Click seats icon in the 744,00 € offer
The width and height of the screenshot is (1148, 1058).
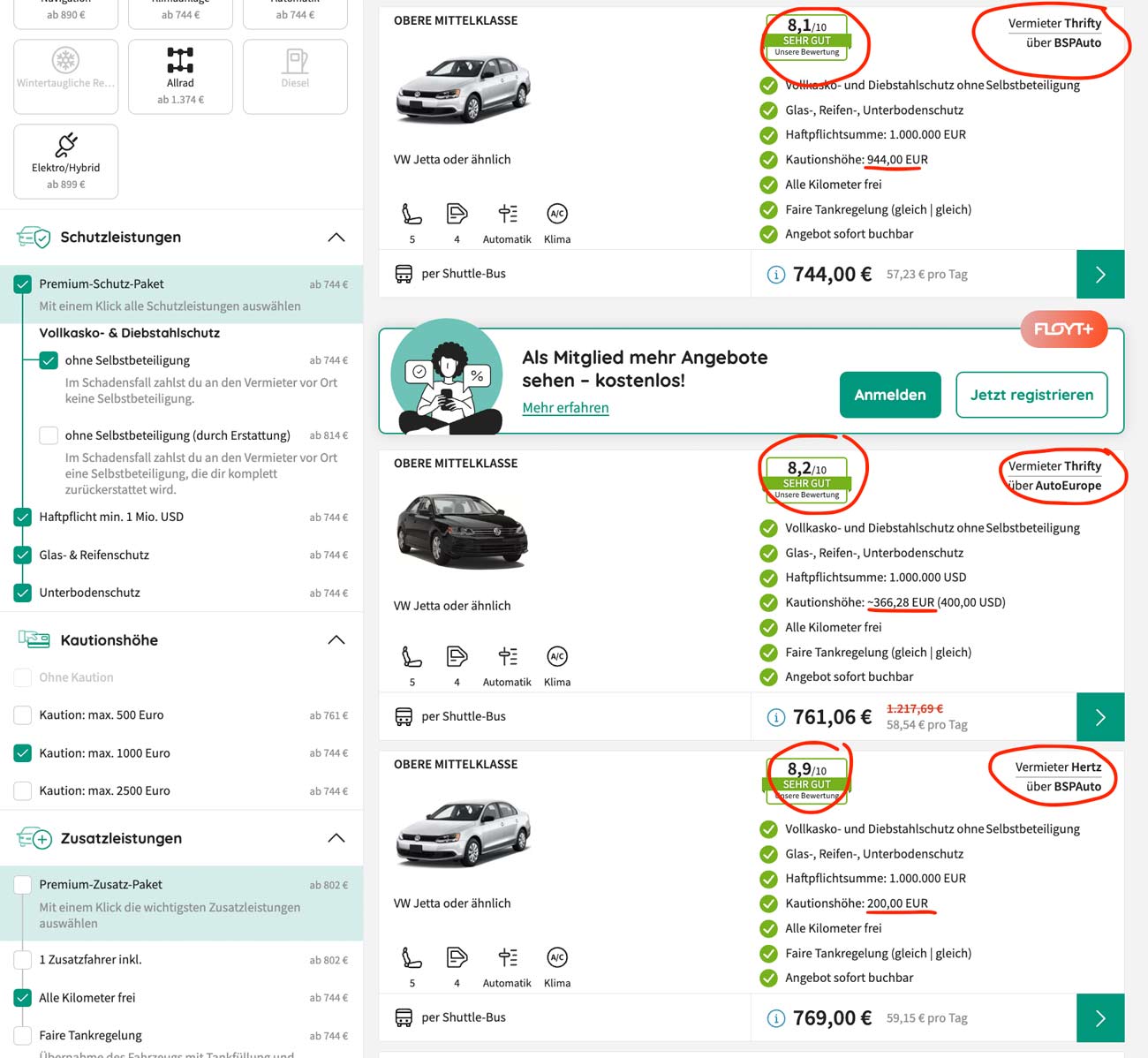tap(412, 214)
